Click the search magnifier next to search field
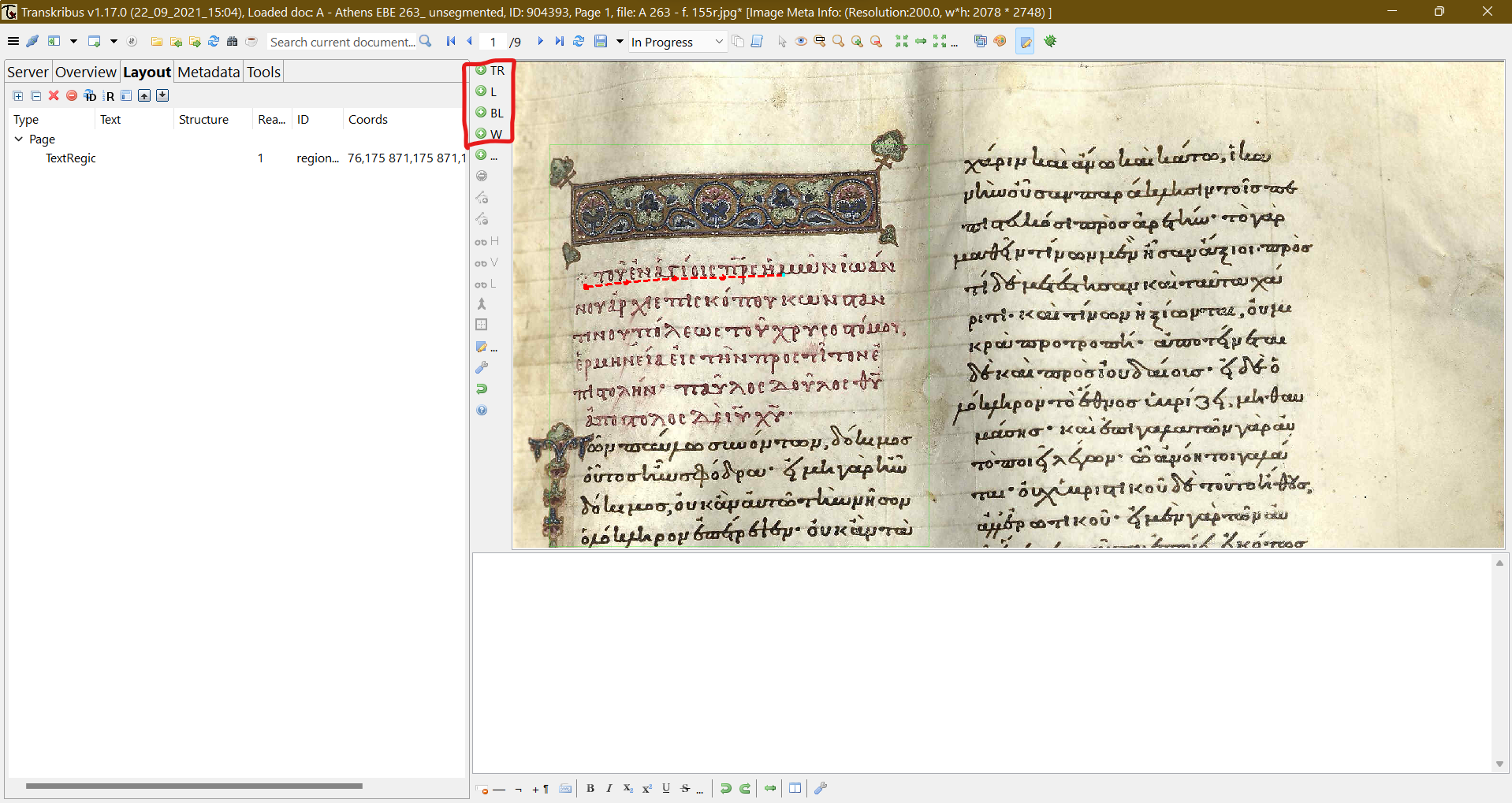The width and height of the screenshot is (1512, 803). pos(426,41)
